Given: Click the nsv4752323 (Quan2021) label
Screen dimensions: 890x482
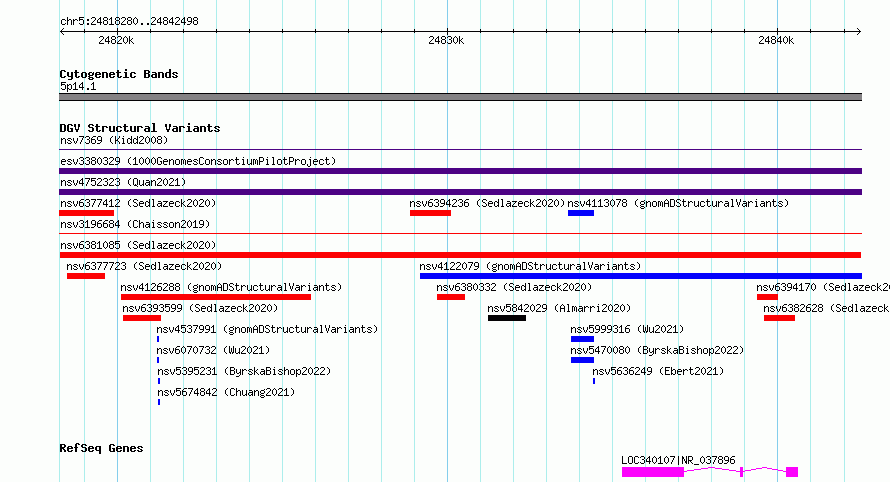Looking at the screenshot, I should tap(123, 182).
